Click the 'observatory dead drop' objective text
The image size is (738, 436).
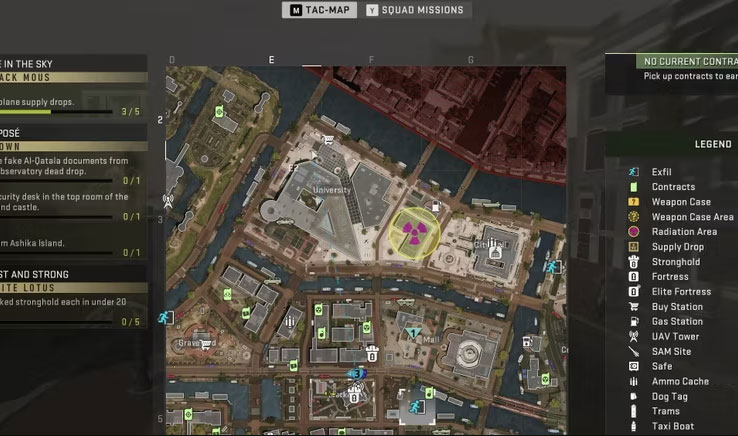(43, 171)
